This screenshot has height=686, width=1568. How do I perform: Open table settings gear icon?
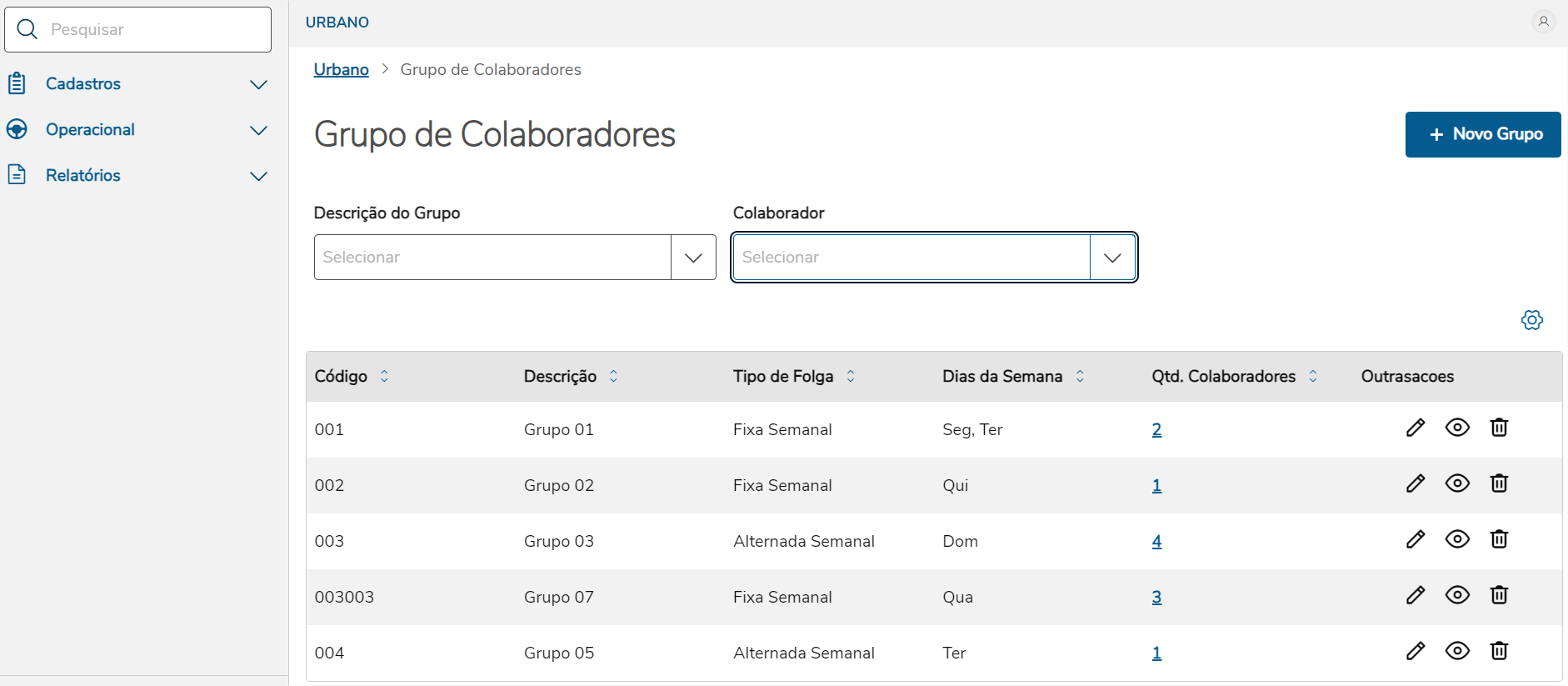tap(1531, 320)
